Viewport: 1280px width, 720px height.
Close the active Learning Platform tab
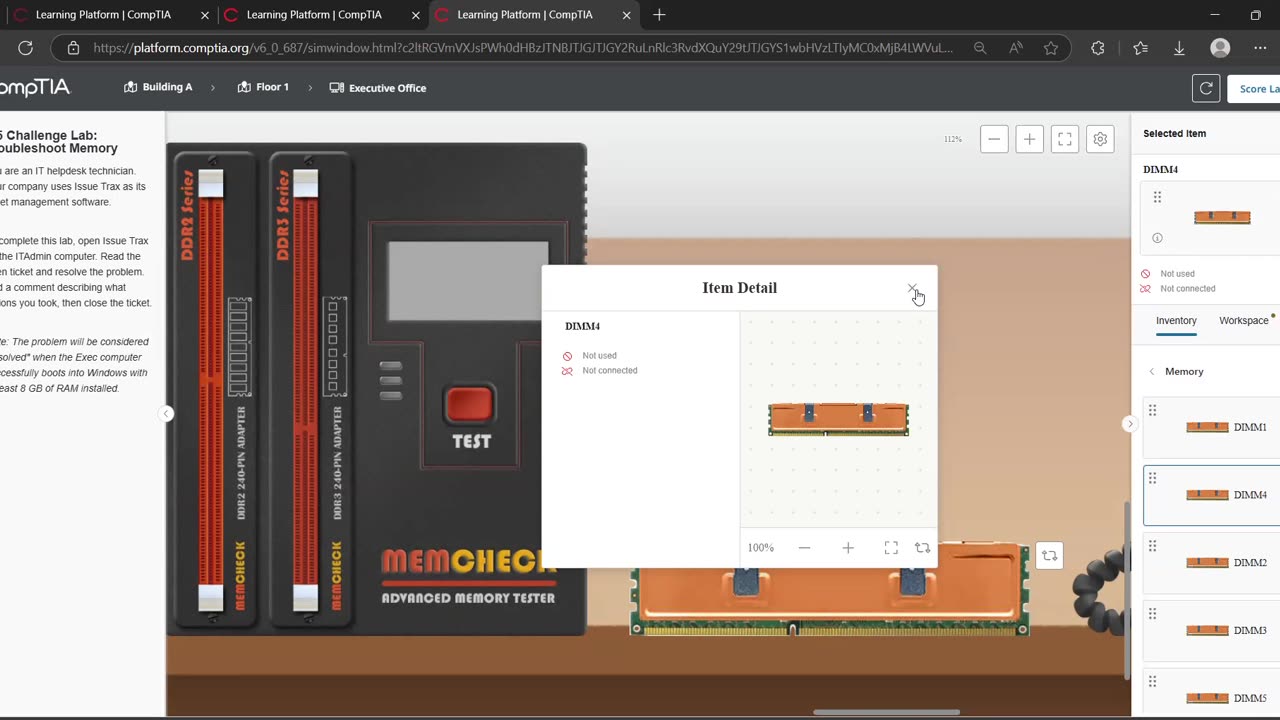tap(626, 15)
